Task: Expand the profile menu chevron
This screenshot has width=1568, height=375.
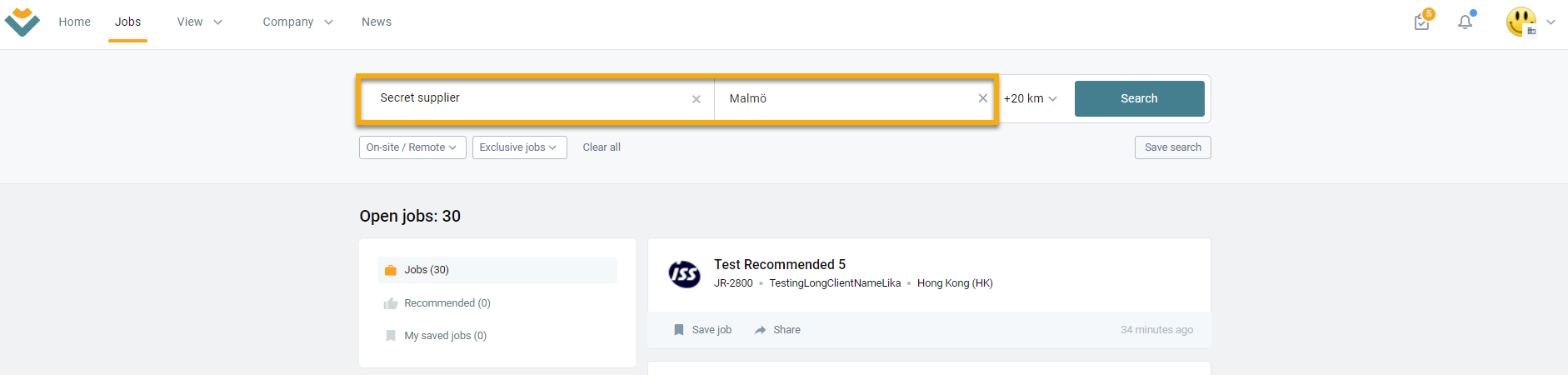Action: tap(1551, 22)
